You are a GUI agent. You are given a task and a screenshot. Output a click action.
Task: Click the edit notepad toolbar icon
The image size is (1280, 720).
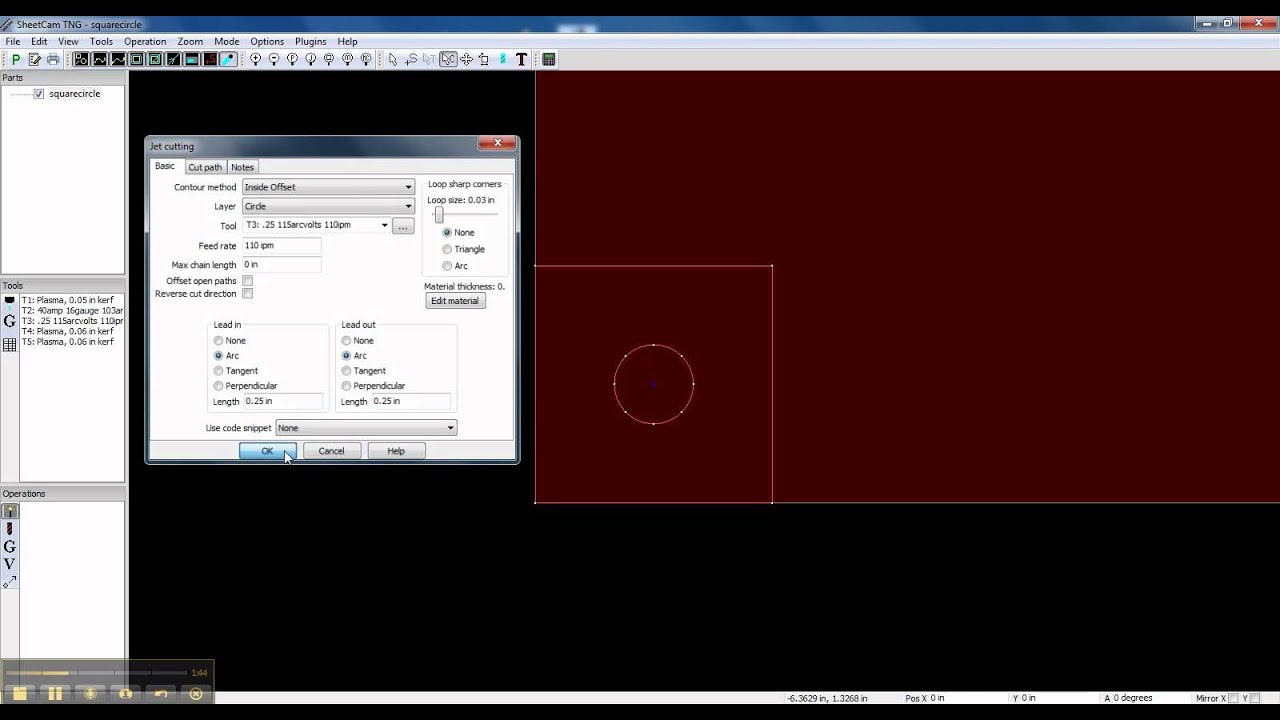click(34, 59)
